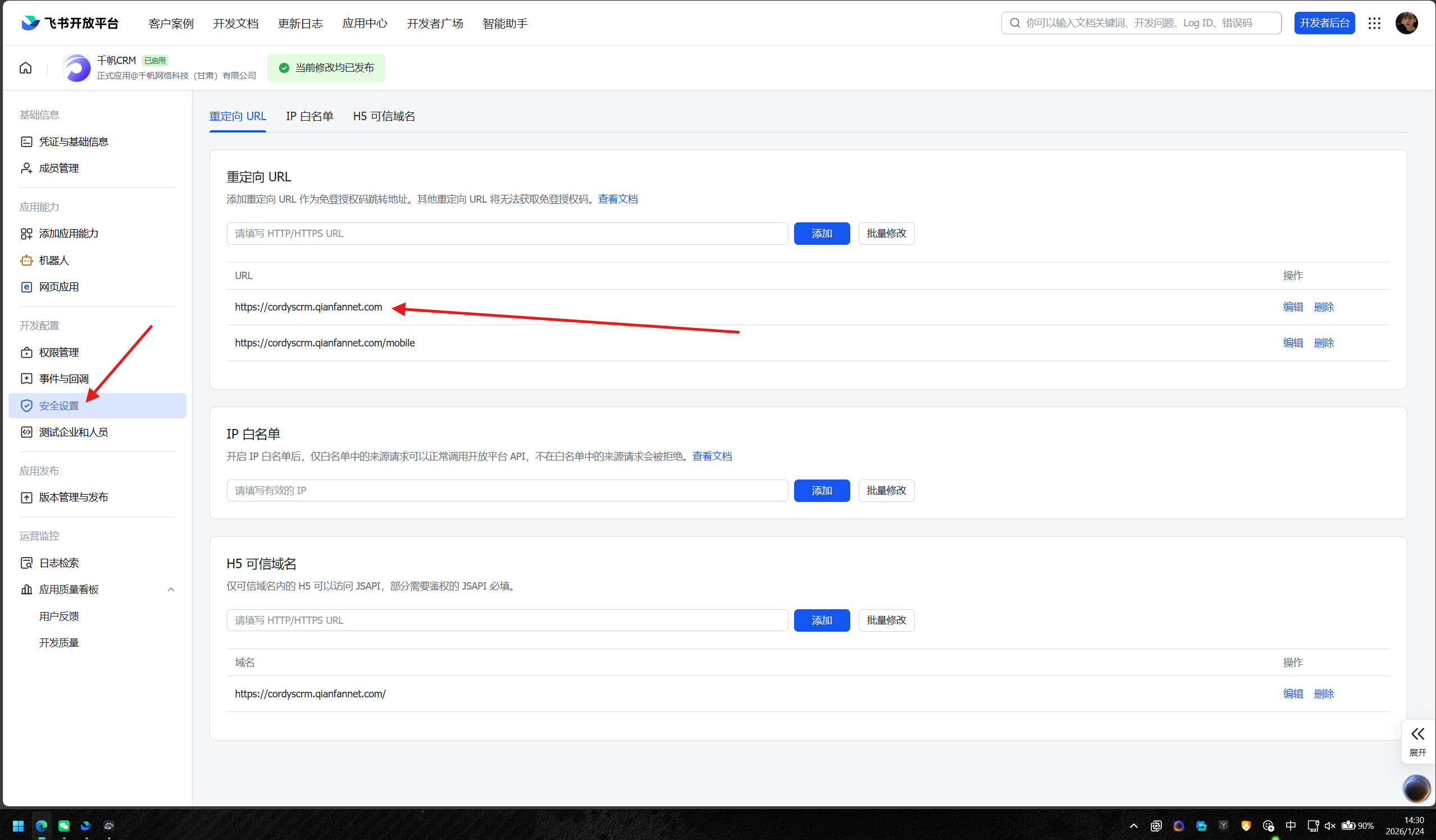
Task: Click the 权限管理 sidebar item
Action: pyautogui.click(x=59, y=352)
